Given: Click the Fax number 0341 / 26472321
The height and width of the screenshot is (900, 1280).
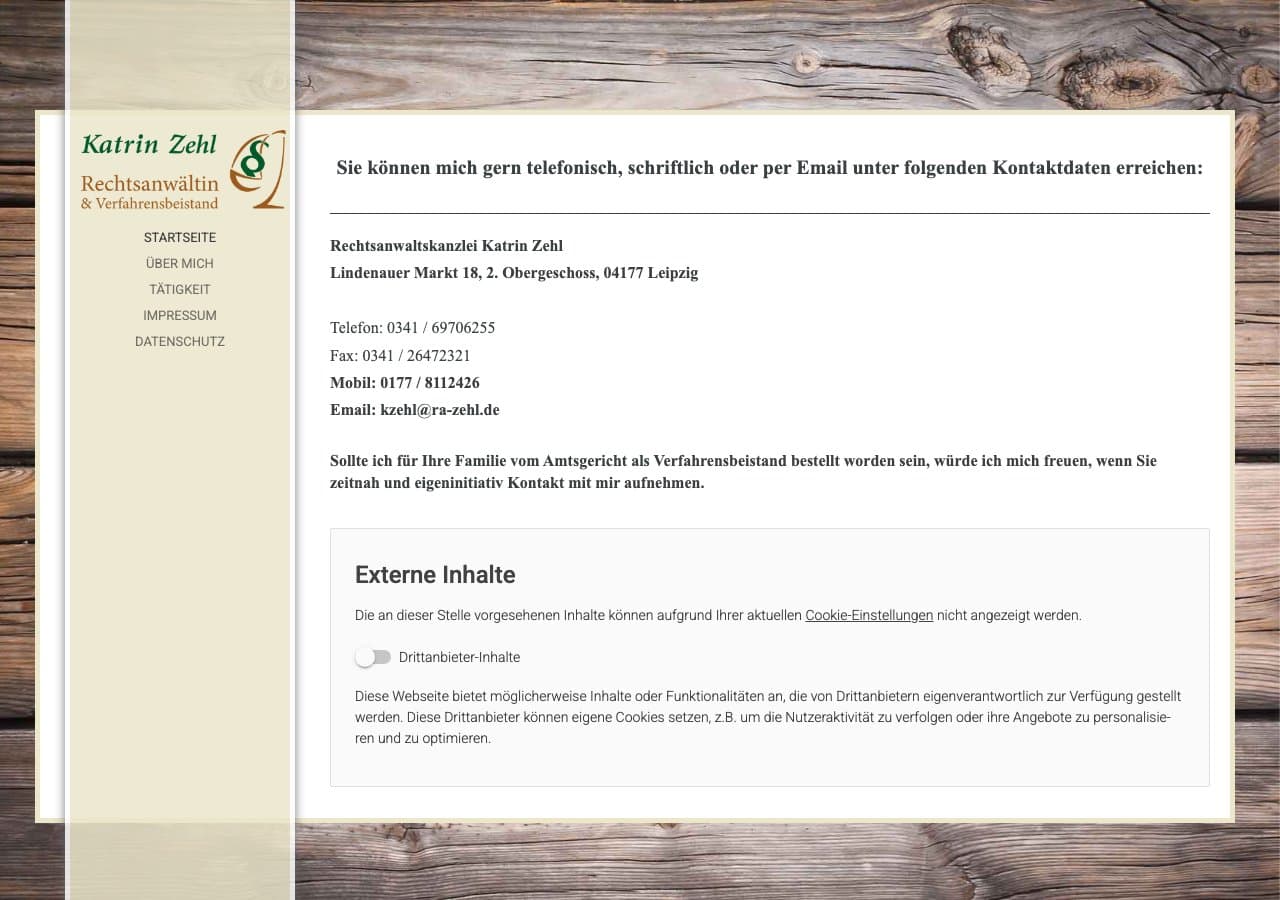Looking at the screenshot, I should pyautogui.click(x=416, y=356).
